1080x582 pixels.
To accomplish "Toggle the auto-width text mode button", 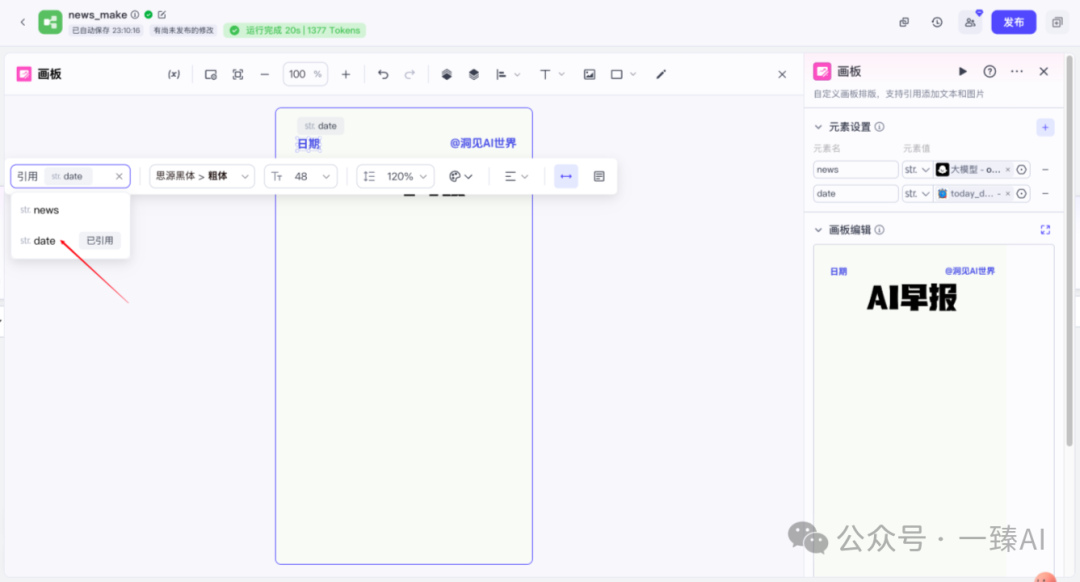I will tap(566, 176).
